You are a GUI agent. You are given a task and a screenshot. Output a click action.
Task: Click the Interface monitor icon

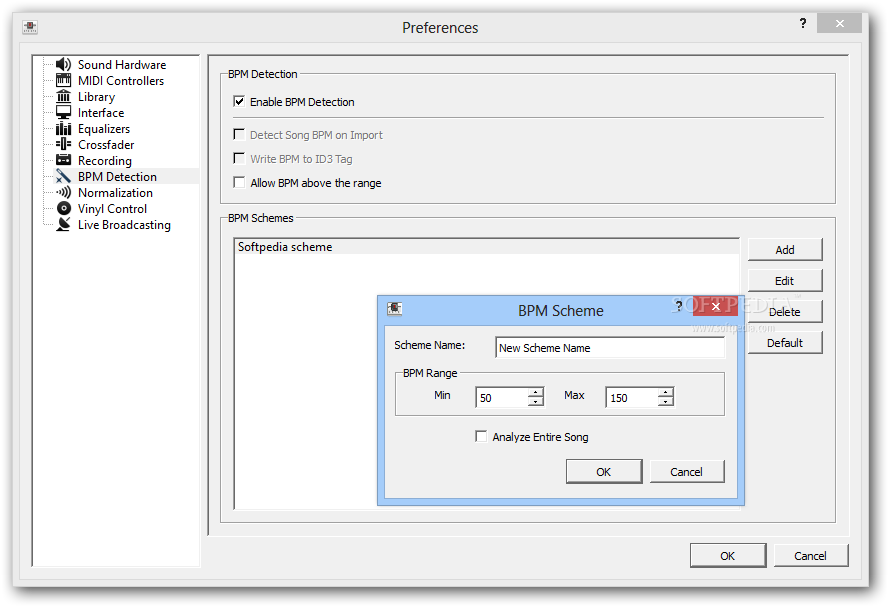(64, 112)
